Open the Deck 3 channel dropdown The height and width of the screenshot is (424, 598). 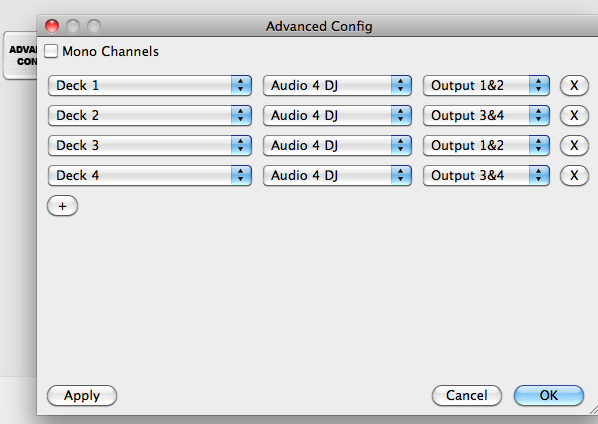(150, 145)
